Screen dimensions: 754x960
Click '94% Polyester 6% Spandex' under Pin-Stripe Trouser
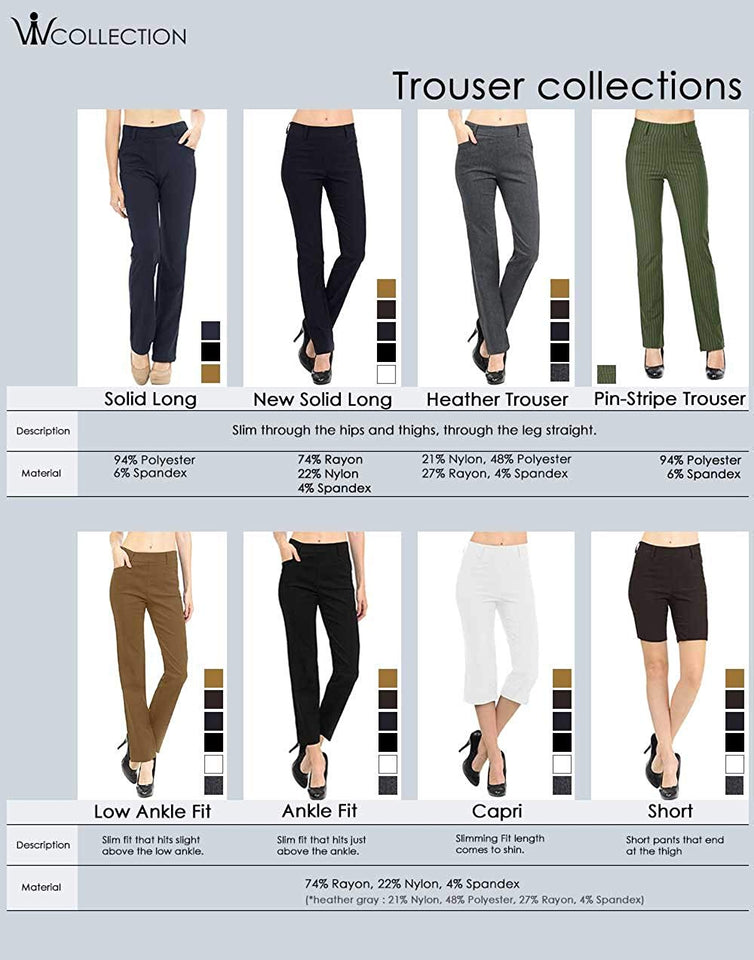(700, 467)
